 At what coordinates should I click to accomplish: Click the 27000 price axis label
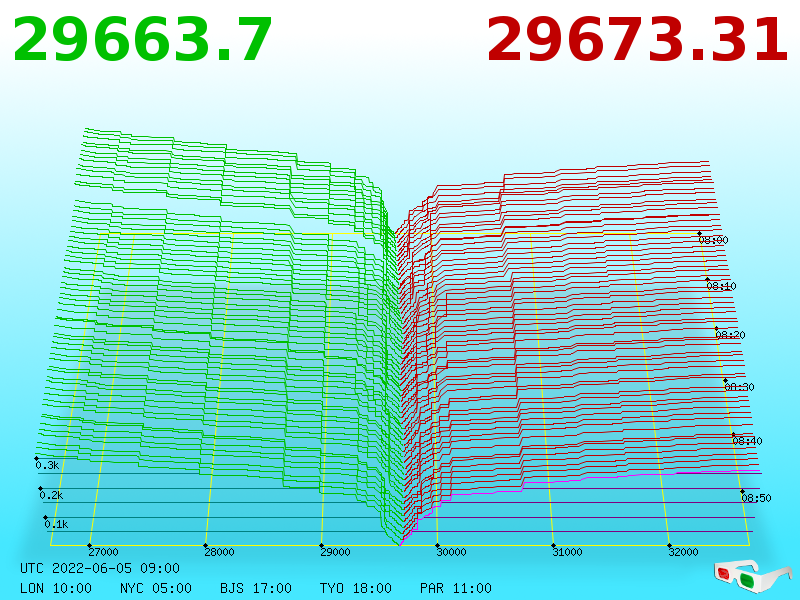[x=103, y=552]
